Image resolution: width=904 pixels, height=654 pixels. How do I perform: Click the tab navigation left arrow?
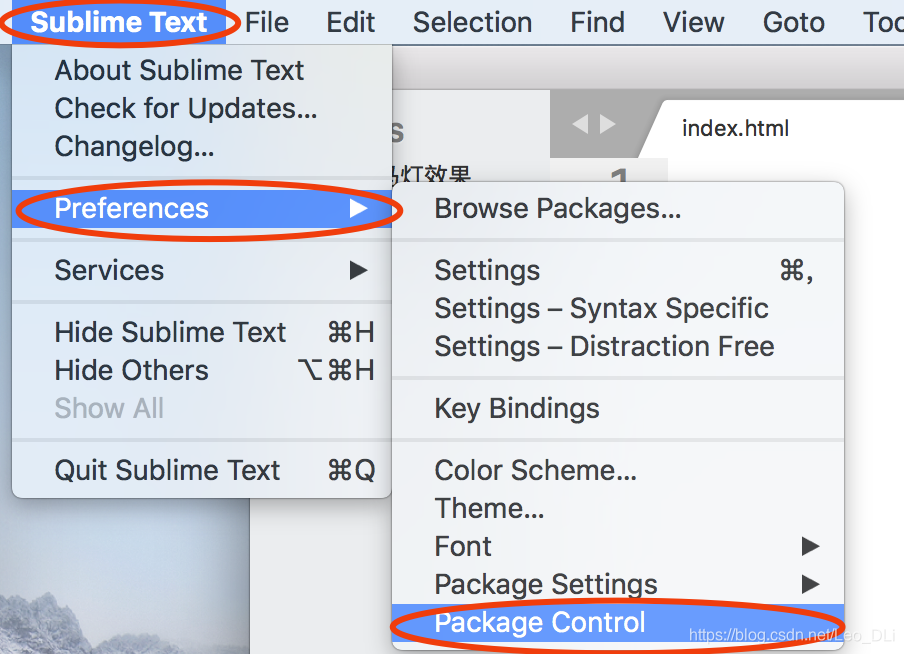point(580,125)
